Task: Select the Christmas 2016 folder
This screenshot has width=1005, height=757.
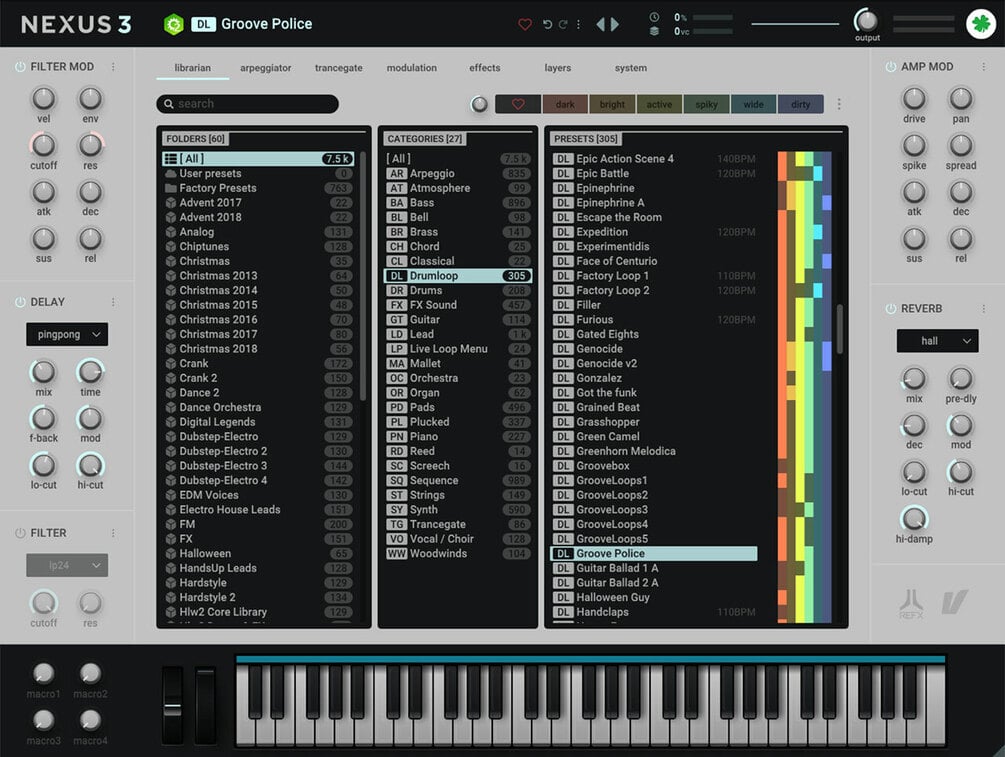Action: click(x=257, y=319)
